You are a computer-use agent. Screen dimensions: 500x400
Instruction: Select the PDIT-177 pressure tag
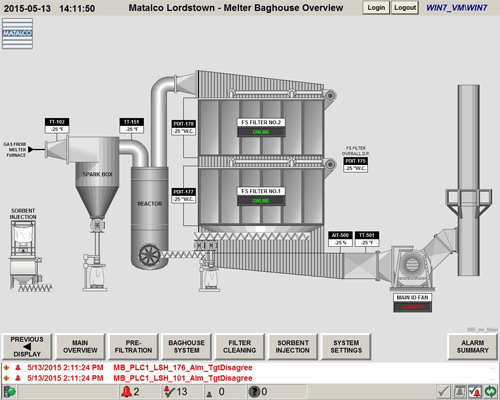pos(184,196)
